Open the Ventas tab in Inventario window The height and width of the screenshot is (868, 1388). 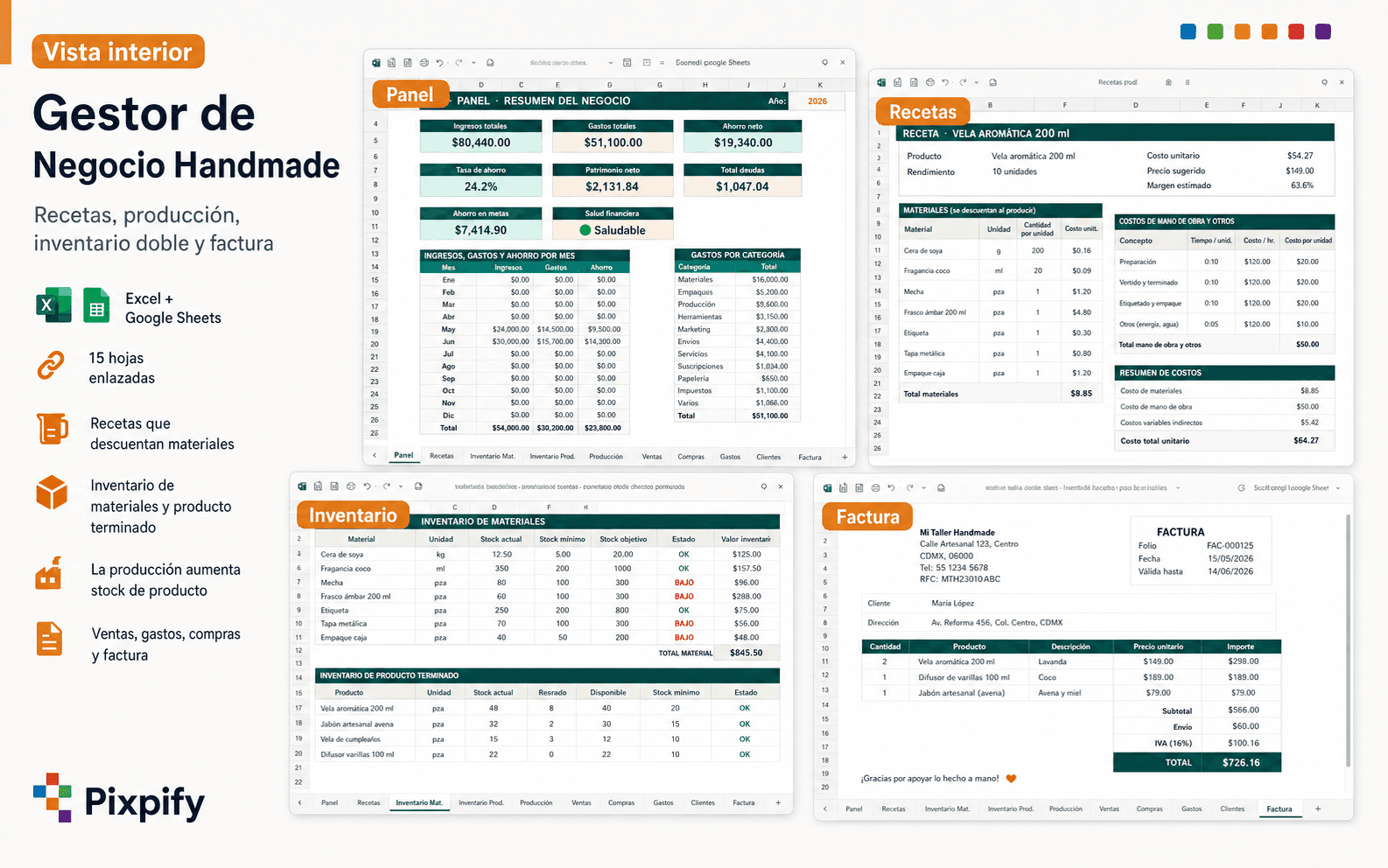coord(581,802)
